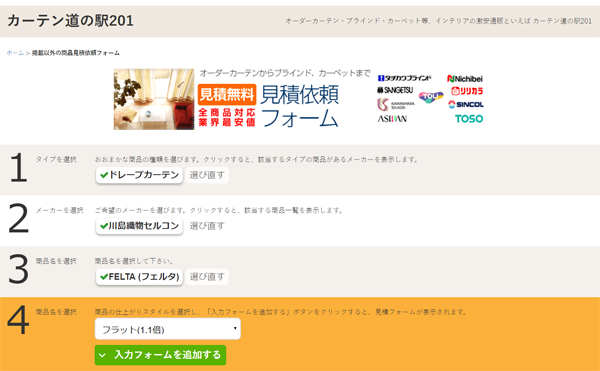Click the 全商品対応 業界最安値 red text
This screenshot has height=371, width=600.
pos(227,117)
